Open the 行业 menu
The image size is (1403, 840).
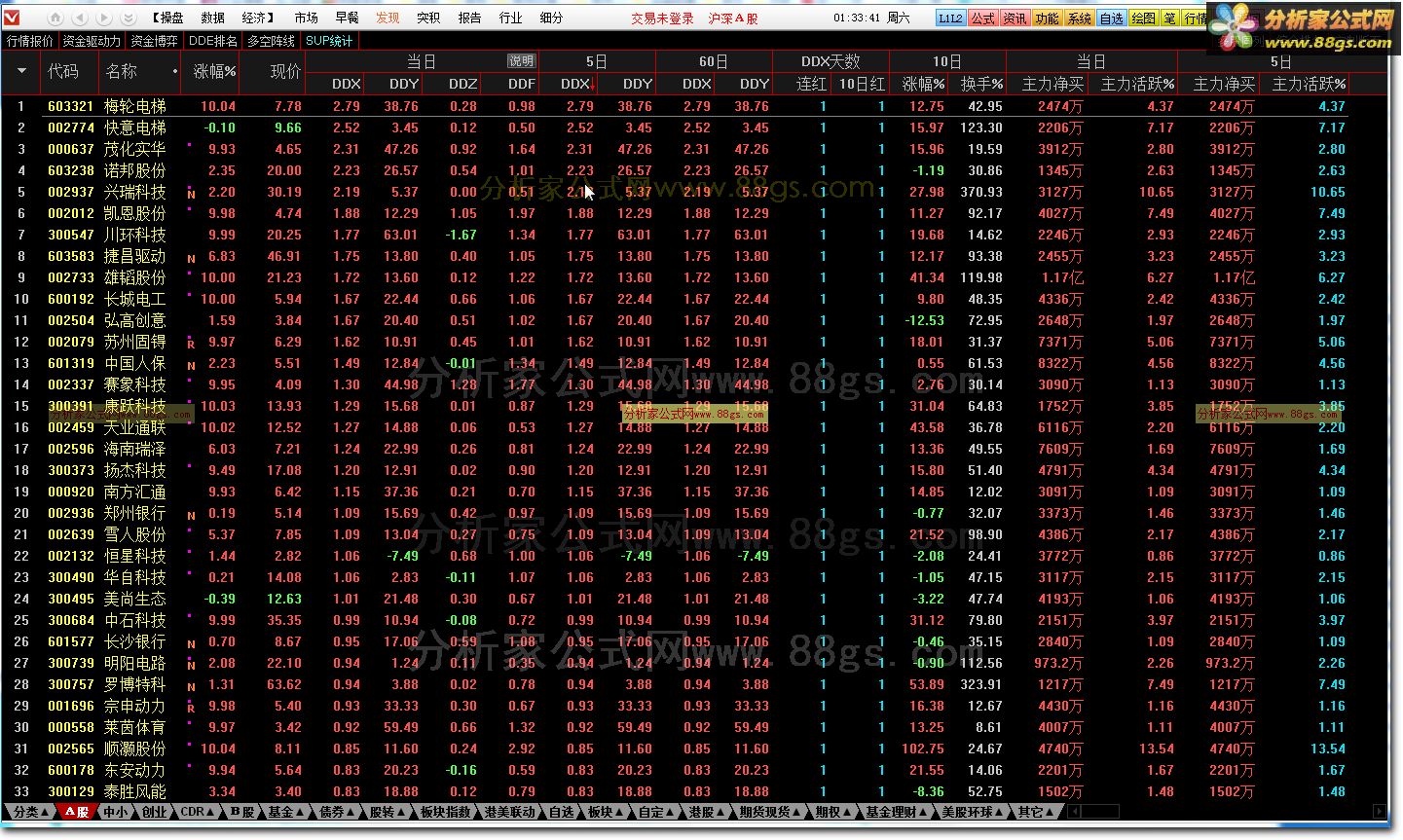tap(510, 18)
